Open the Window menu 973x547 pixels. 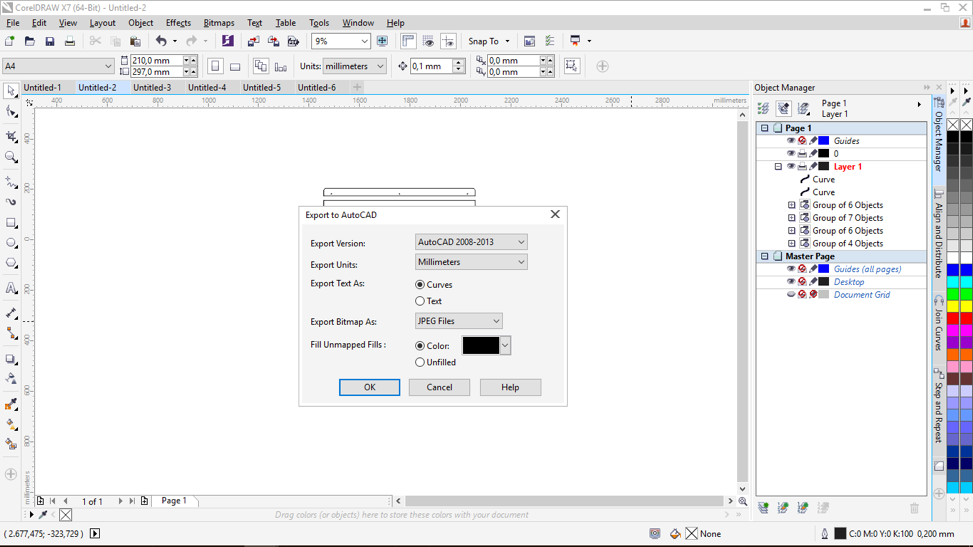[x=358, y=23]
